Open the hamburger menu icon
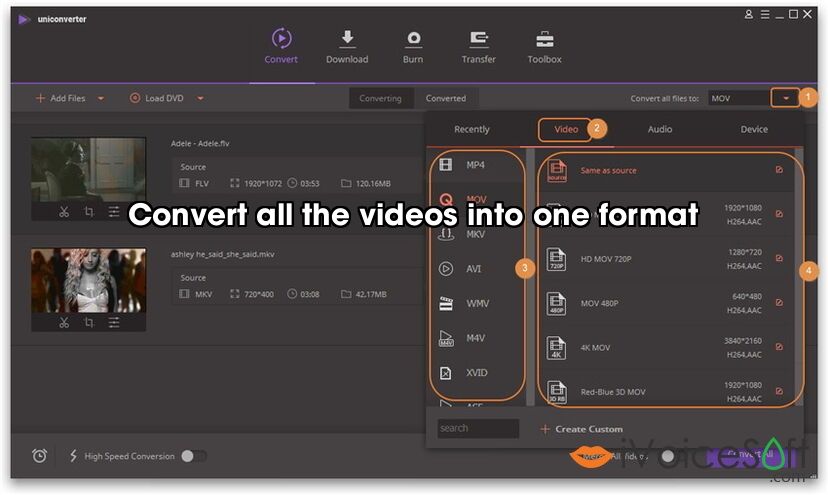Image resolution: width=828 pixels, height=495 pixels. (x=765, y=15)
